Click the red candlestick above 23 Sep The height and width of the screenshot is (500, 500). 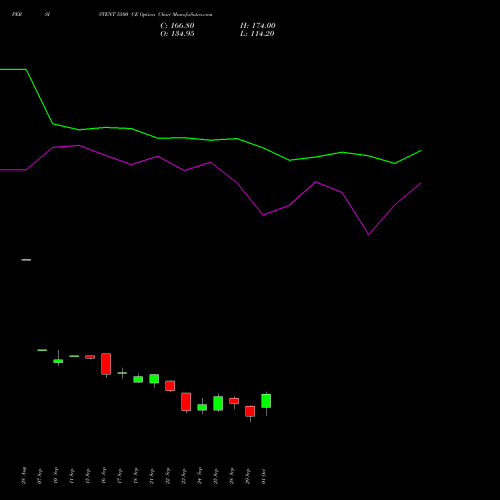(x=186, y=402)
